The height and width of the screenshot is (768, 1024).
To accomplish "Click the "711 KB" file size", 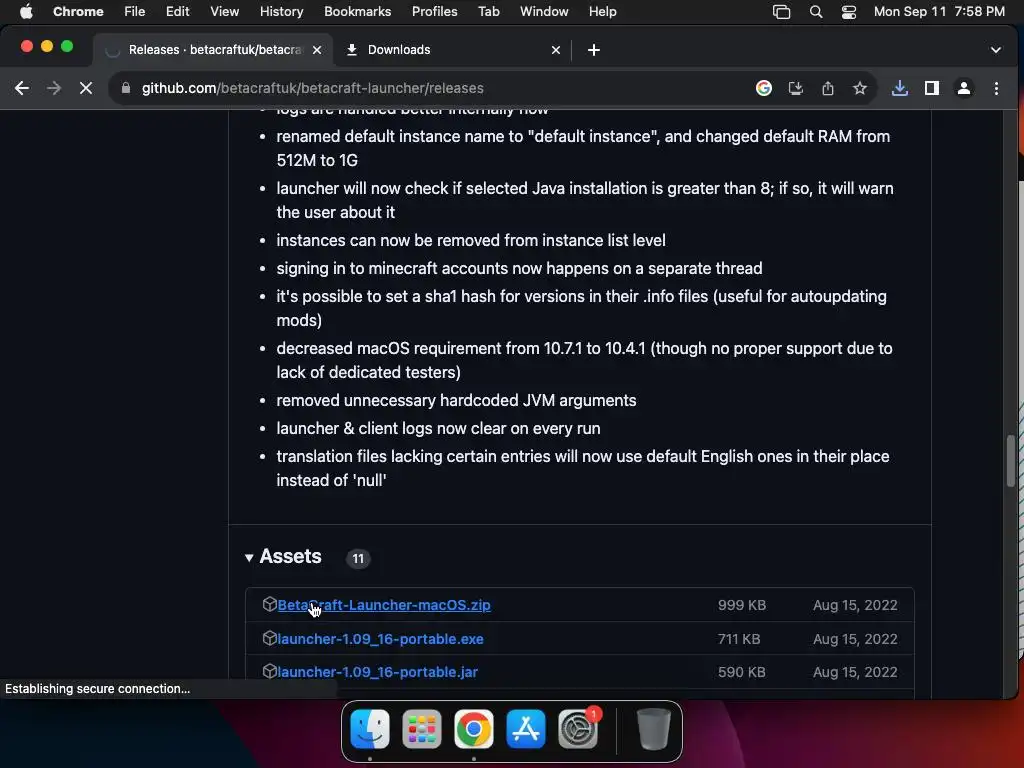I will 739,639.
